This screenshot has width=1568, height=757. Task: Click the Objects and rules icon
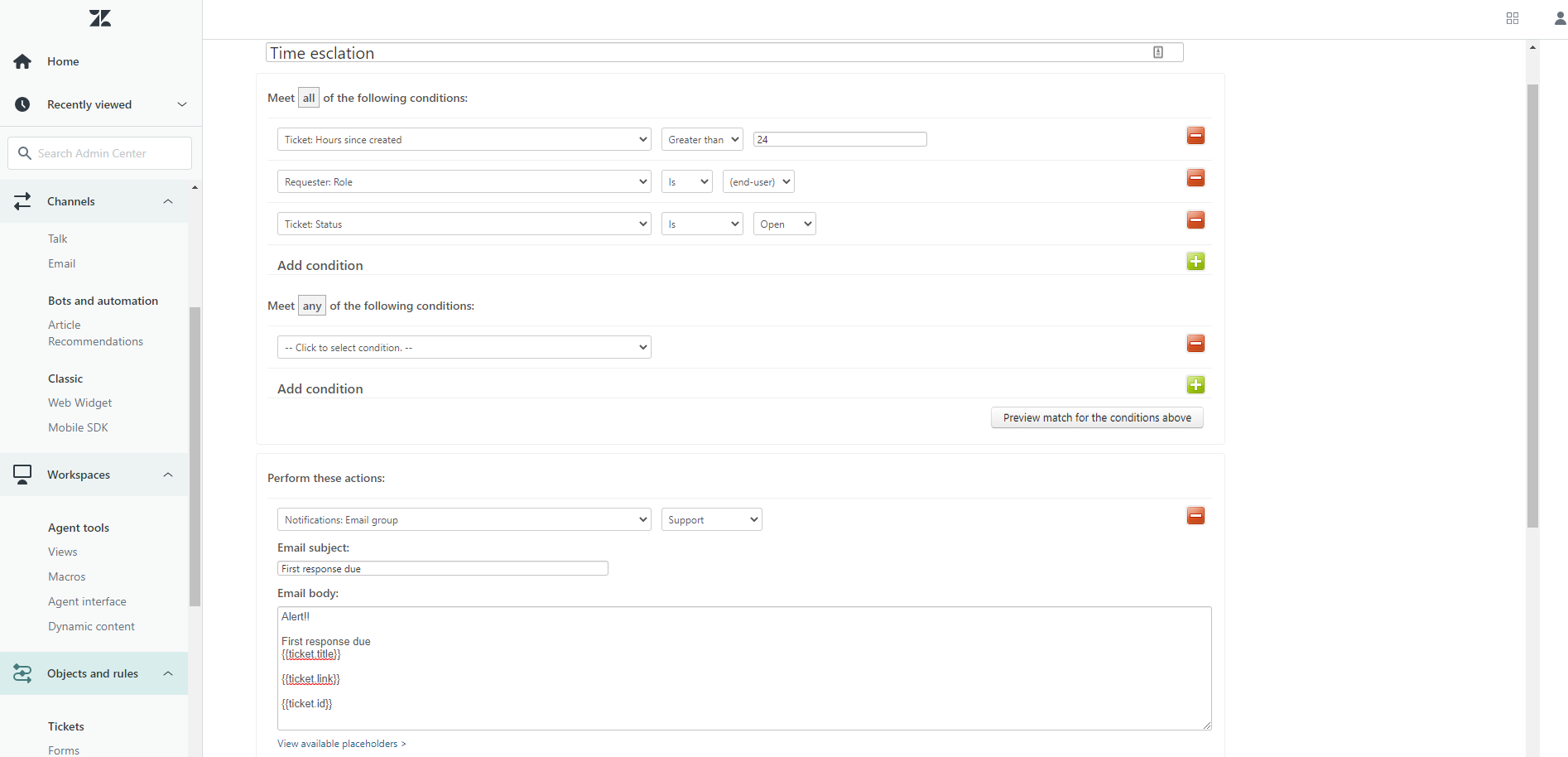click(22, 673)
